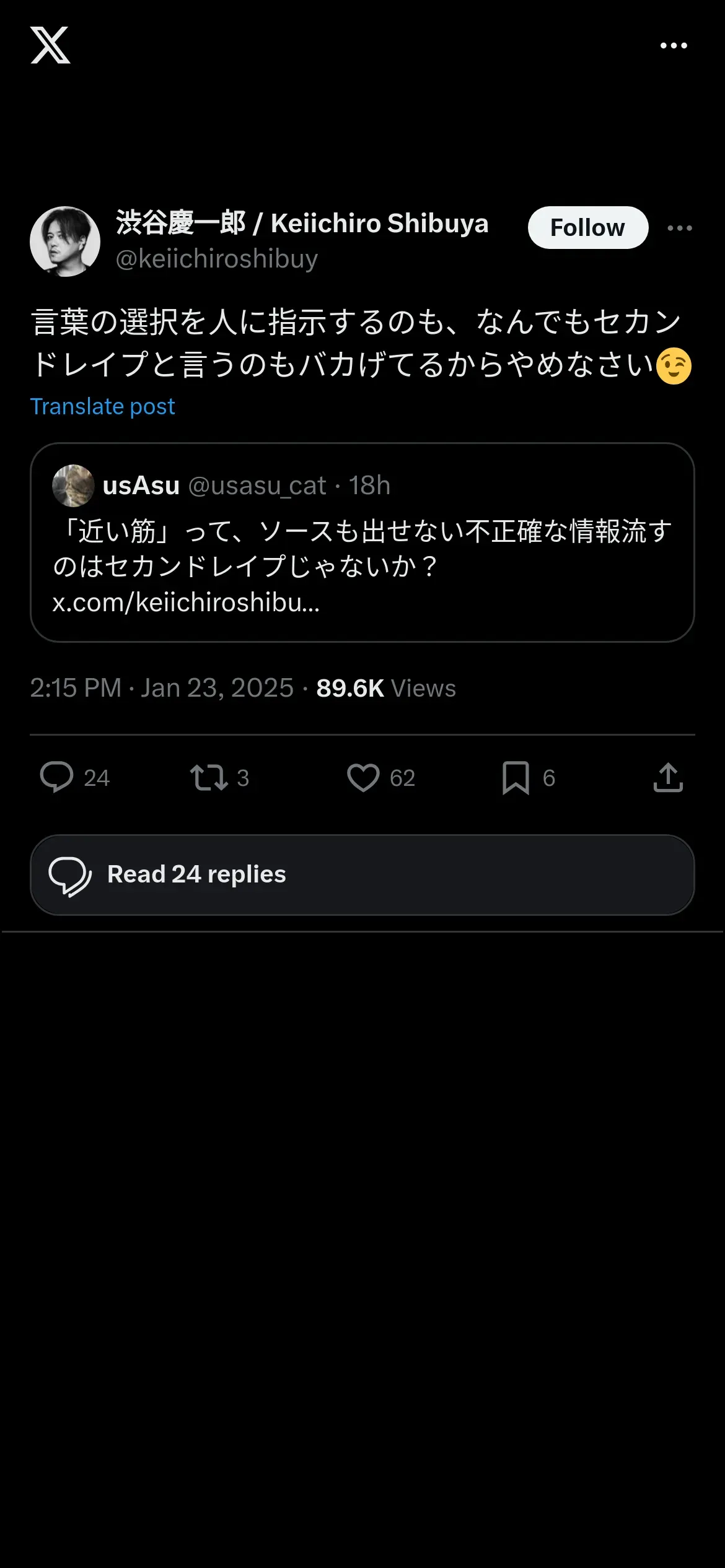The height and width of the screenshot is (1568, 725).
Task: Open the @keiichiroshibuy handle link
Action: click(217, 259)
